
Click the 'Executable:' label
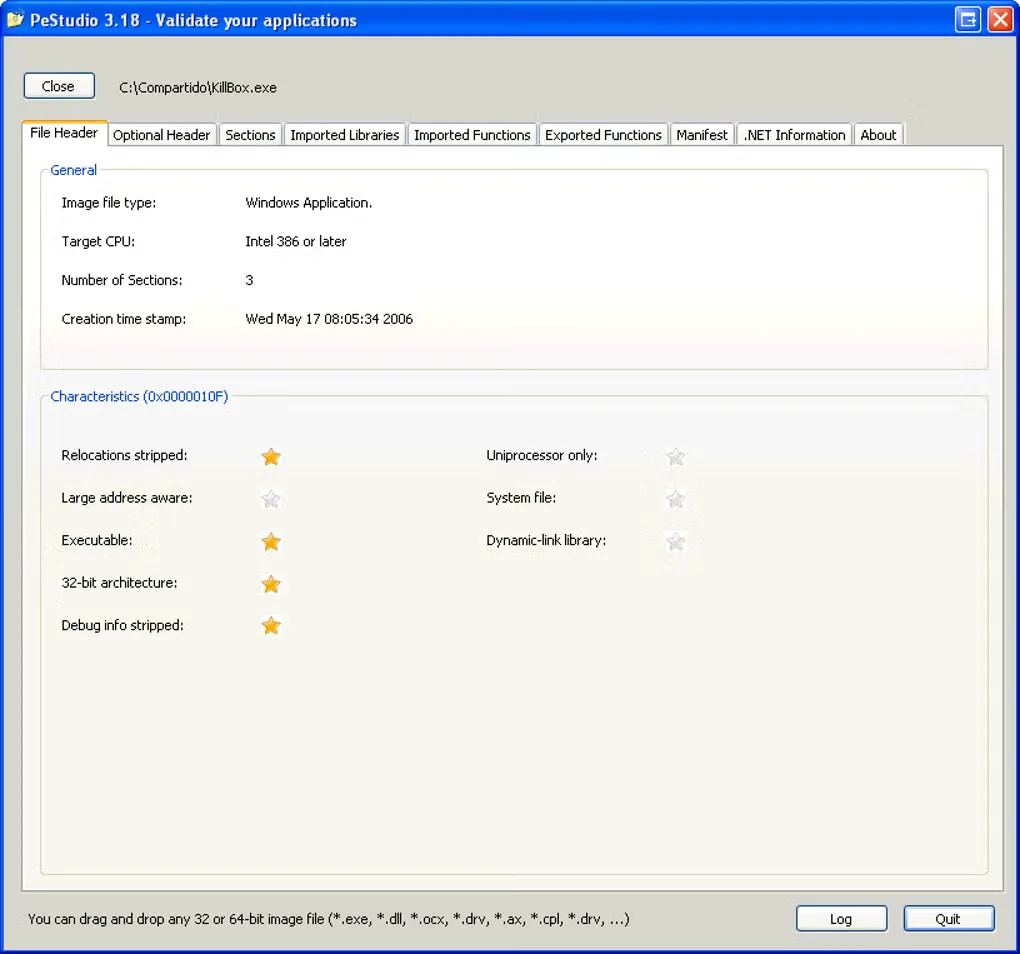tap(97, 540)
